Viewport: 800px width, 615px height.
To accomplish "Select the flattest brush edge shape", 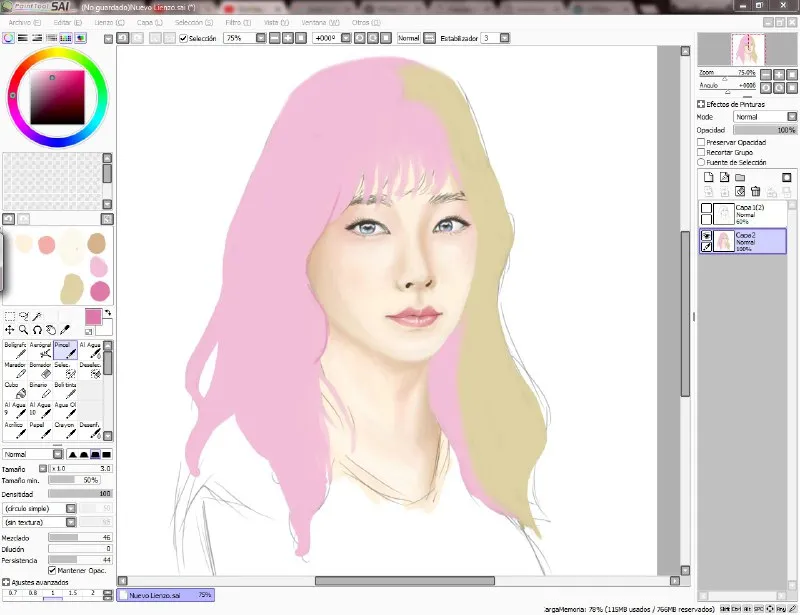I will [x=106, y=454].
